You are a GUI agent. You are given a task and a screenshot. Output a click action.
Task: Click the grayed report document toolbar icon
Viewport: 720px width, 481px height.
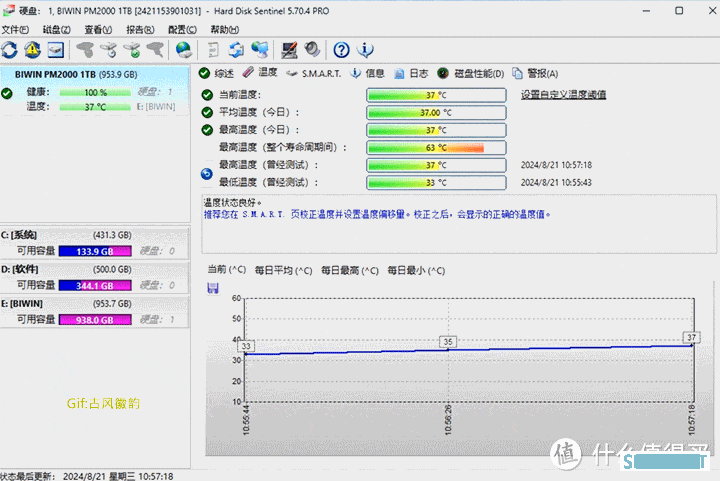pyautogui.click(x=213, y=50)
